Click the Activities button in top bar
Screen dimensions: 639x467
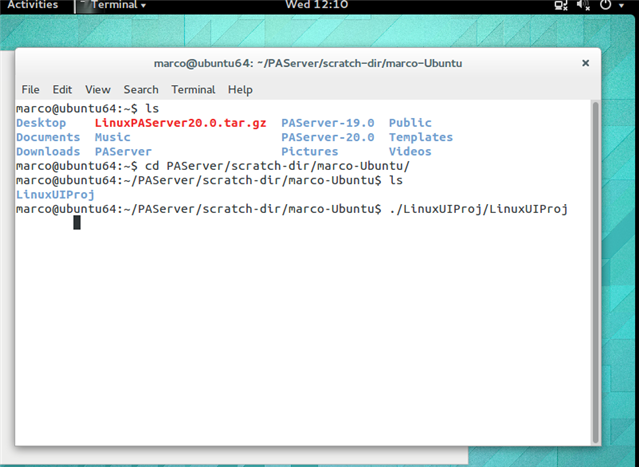pos(33,5)
